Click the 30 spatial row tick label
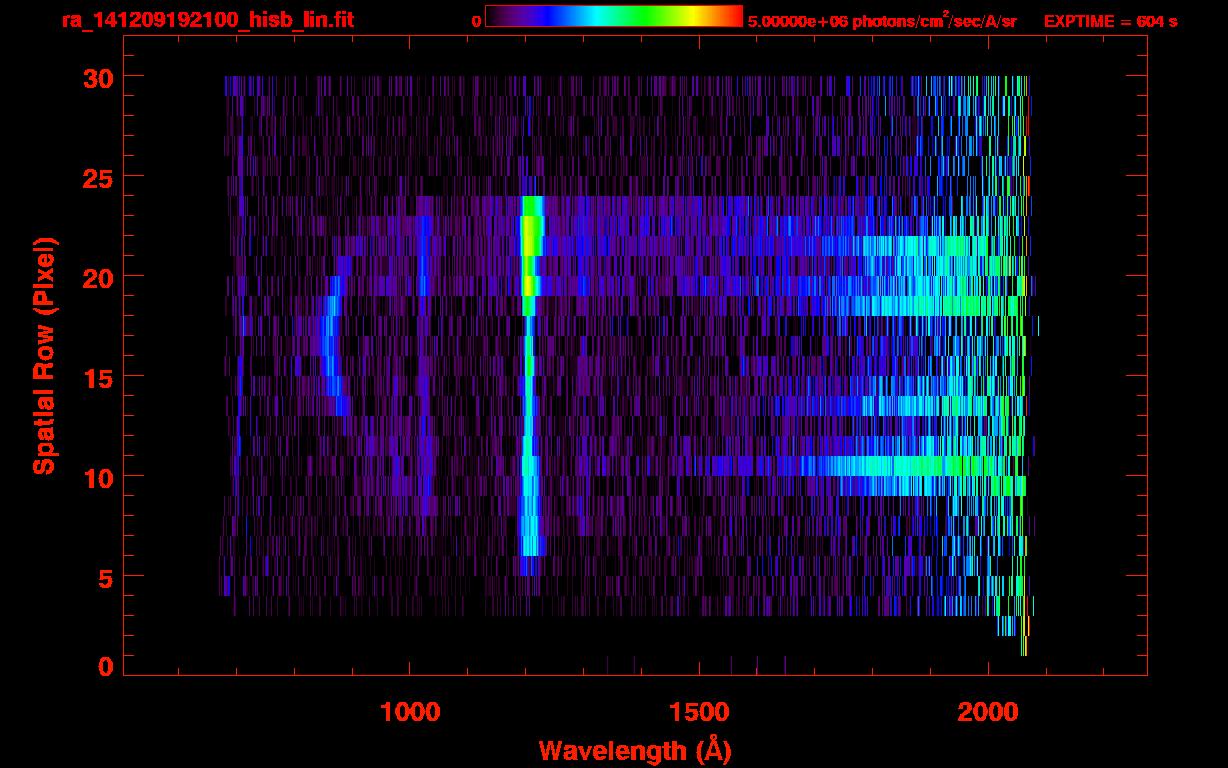The width and height of the screenshot is (1228, 768). click(97, 77)
